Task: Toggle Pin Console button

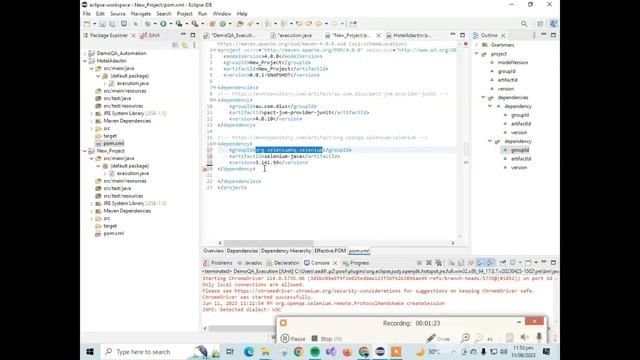Action: [503, 262]
